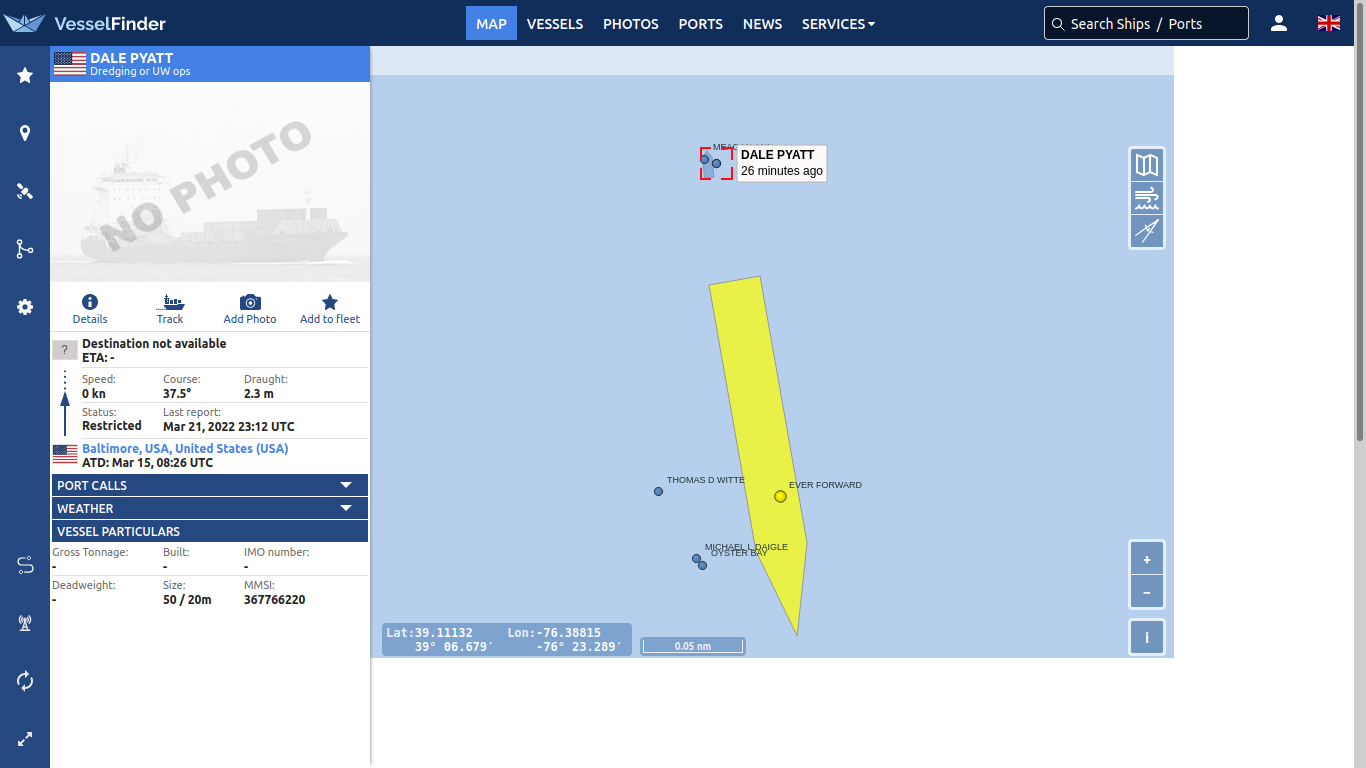Image resolution: width=1366 pixels, height=768 pixels.
Task: Open the satellite icon in sidebar
Action: (25, 191)
